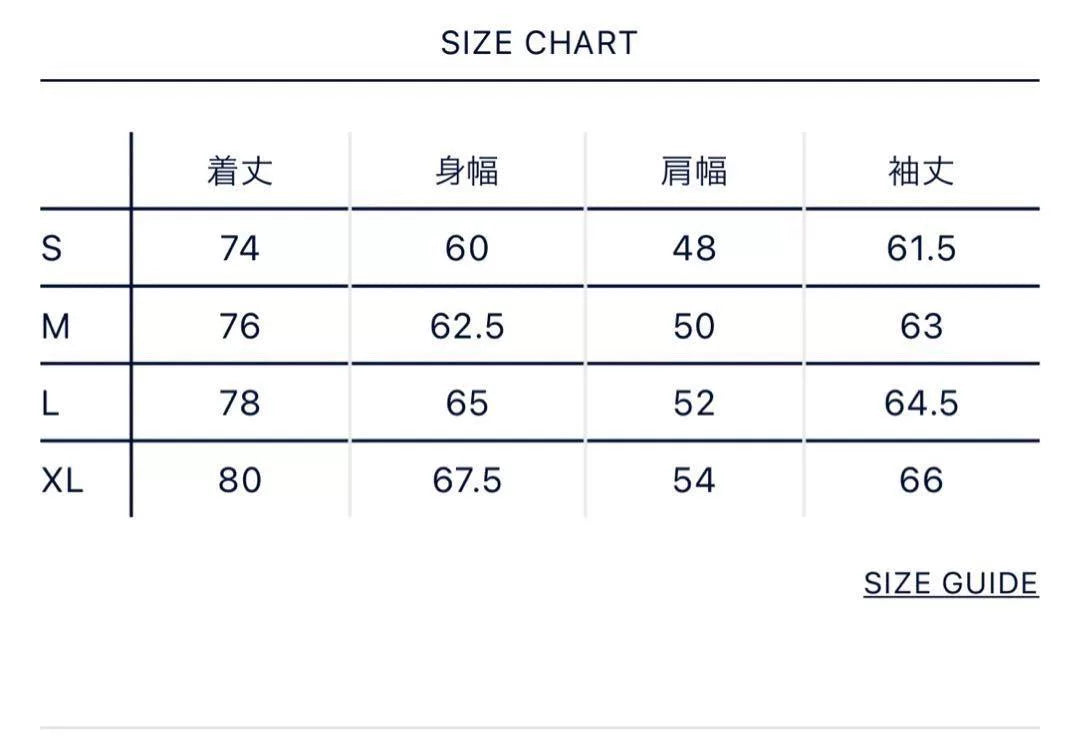Click the 76 length value for M
Viewport: 1080px width, 752px height.
[240, 326]
